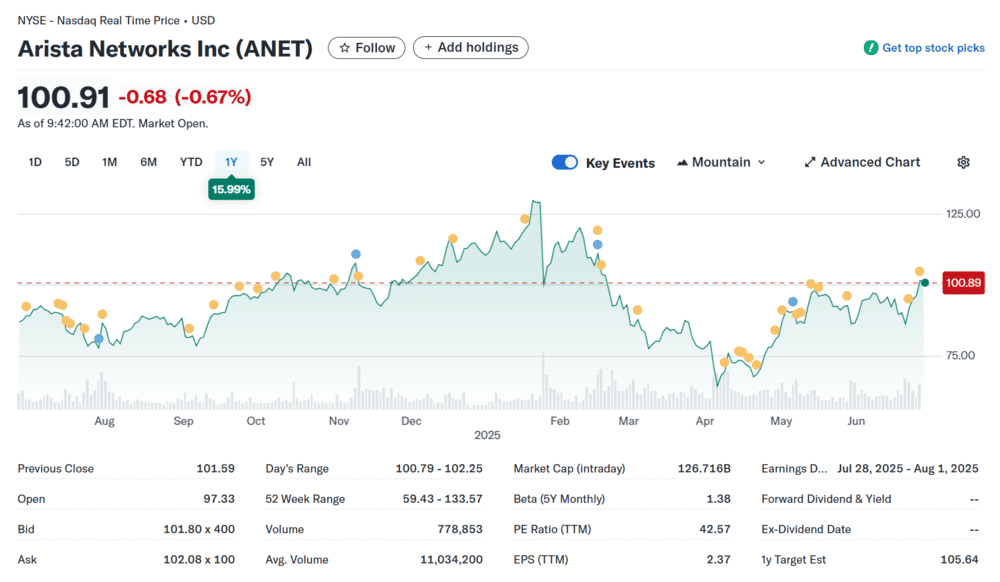
Task: Select the 1M time range
Action: [110, 163]
